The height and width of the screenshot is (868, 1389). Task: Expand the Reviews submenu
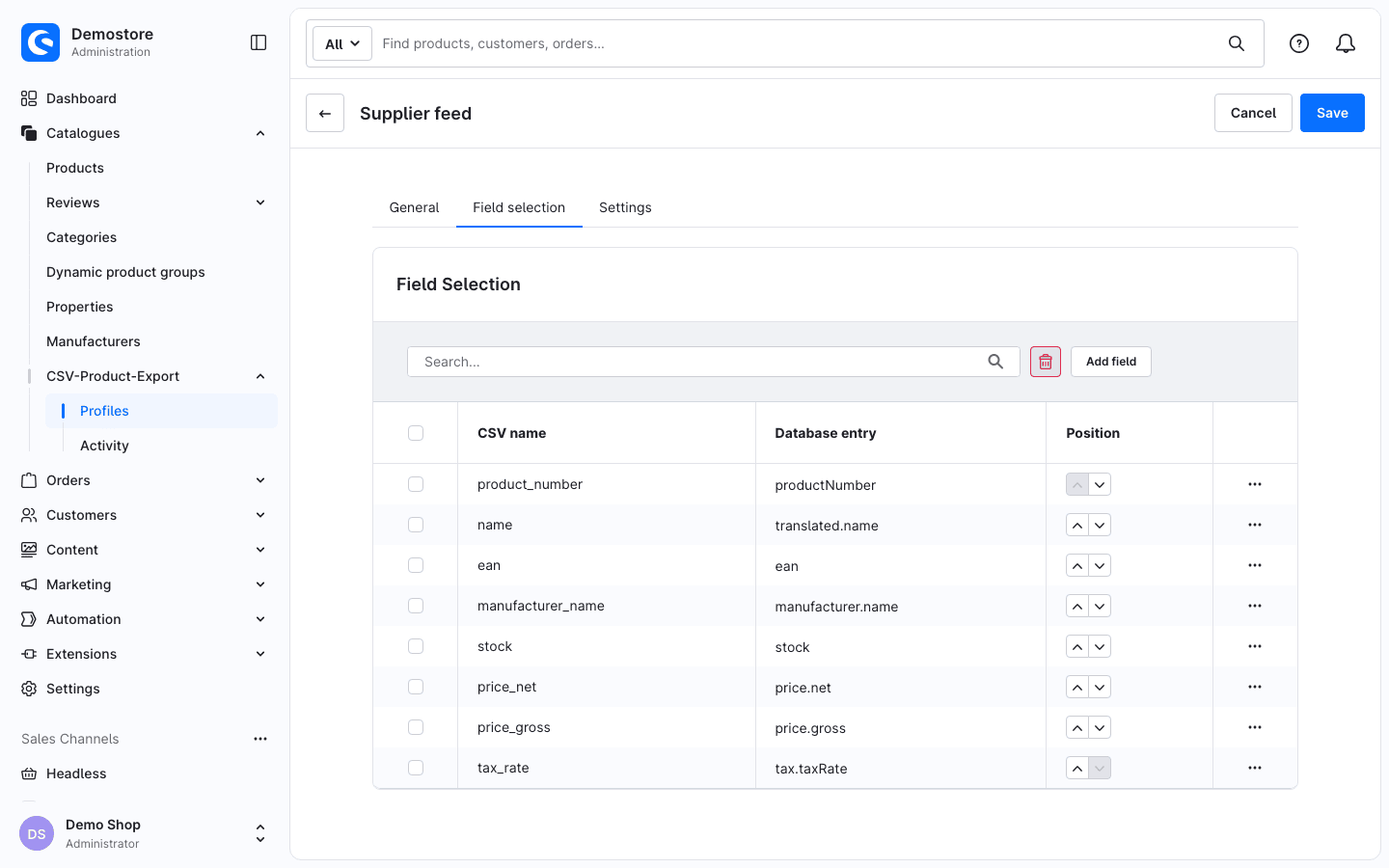260,203
